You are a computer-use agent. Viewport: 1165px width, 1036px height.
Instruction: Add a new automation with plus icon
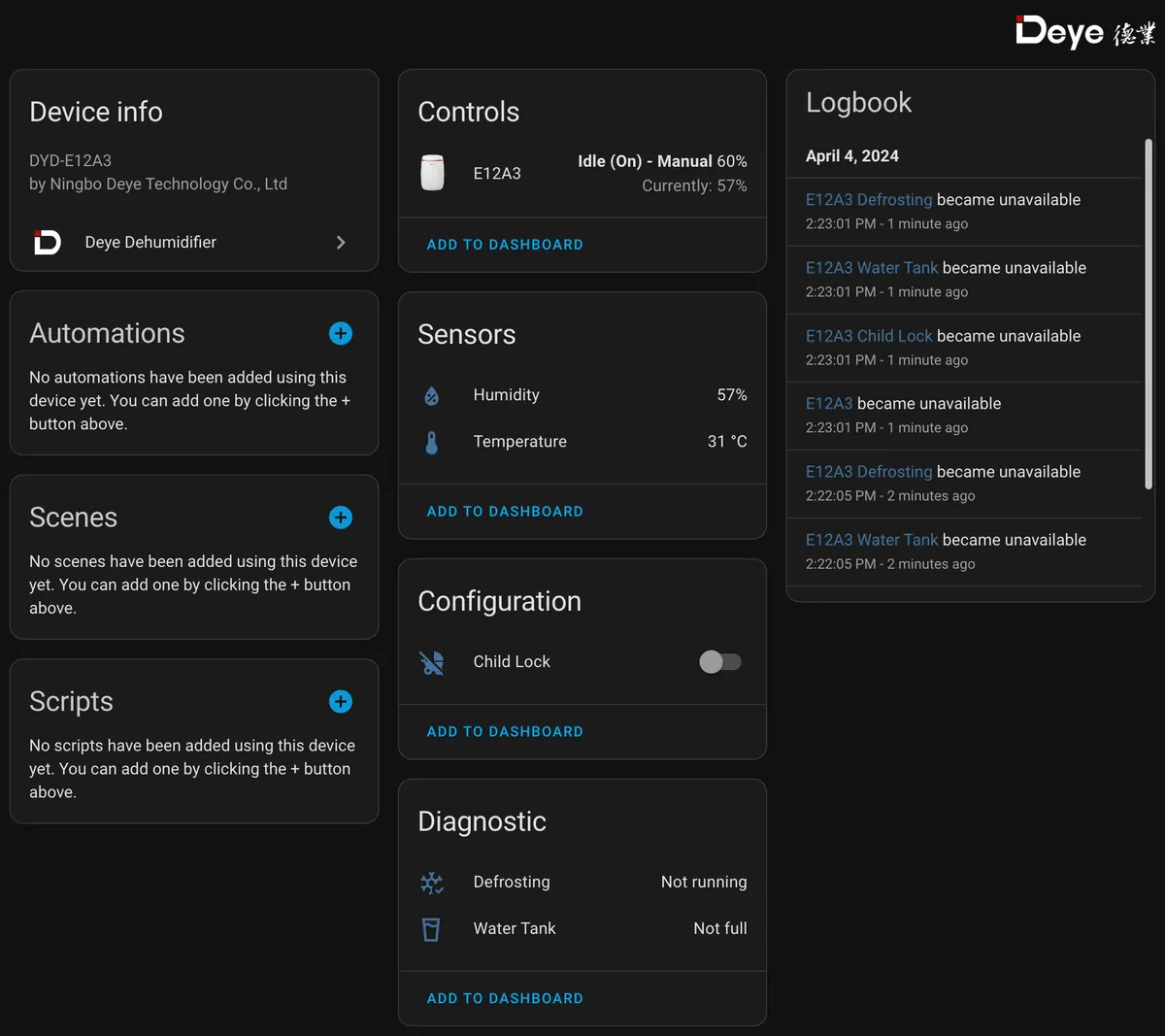(341, 333)
